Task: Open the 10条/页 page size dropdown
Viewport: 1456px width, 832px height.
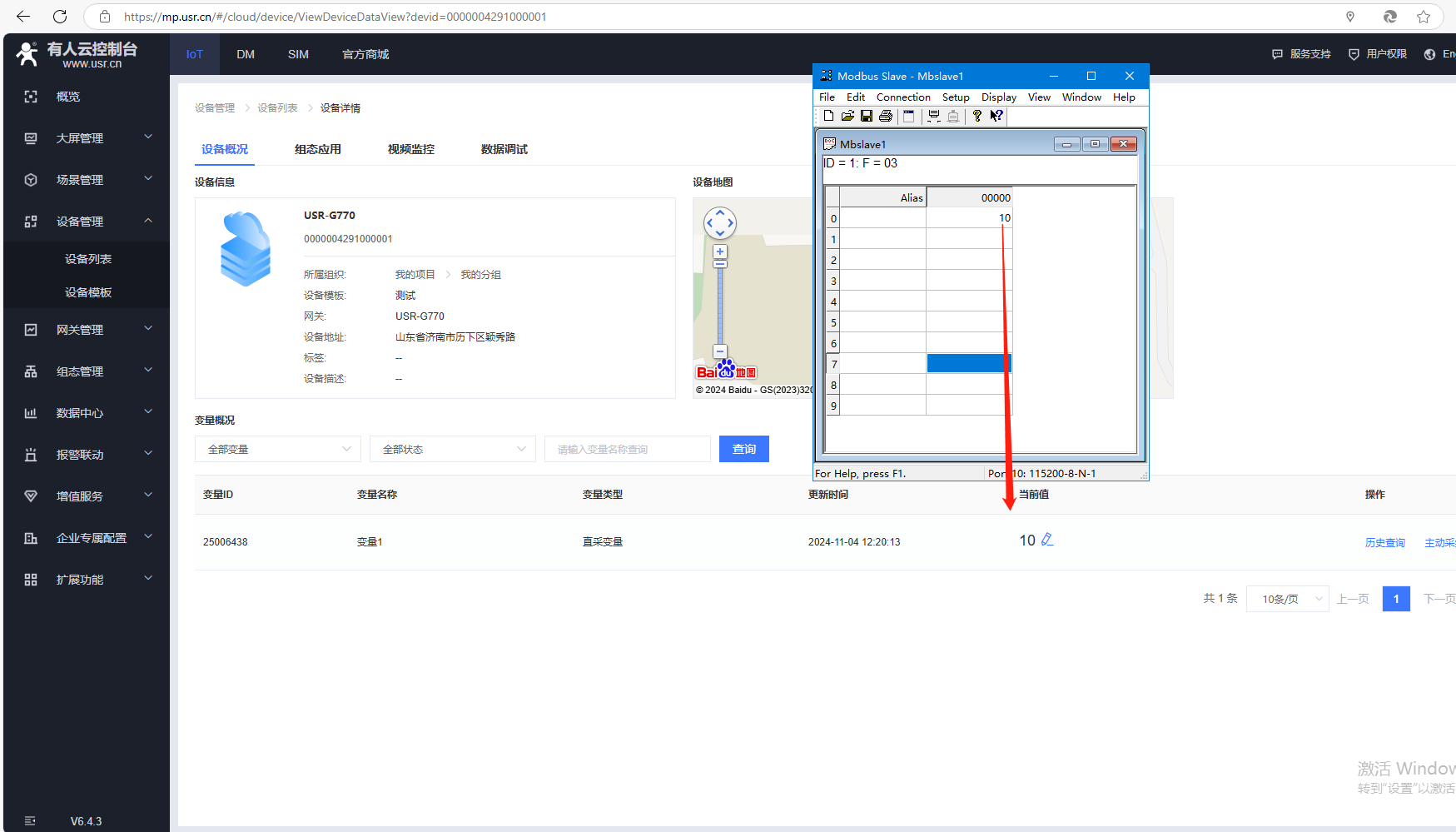Action: (1287, 599)
